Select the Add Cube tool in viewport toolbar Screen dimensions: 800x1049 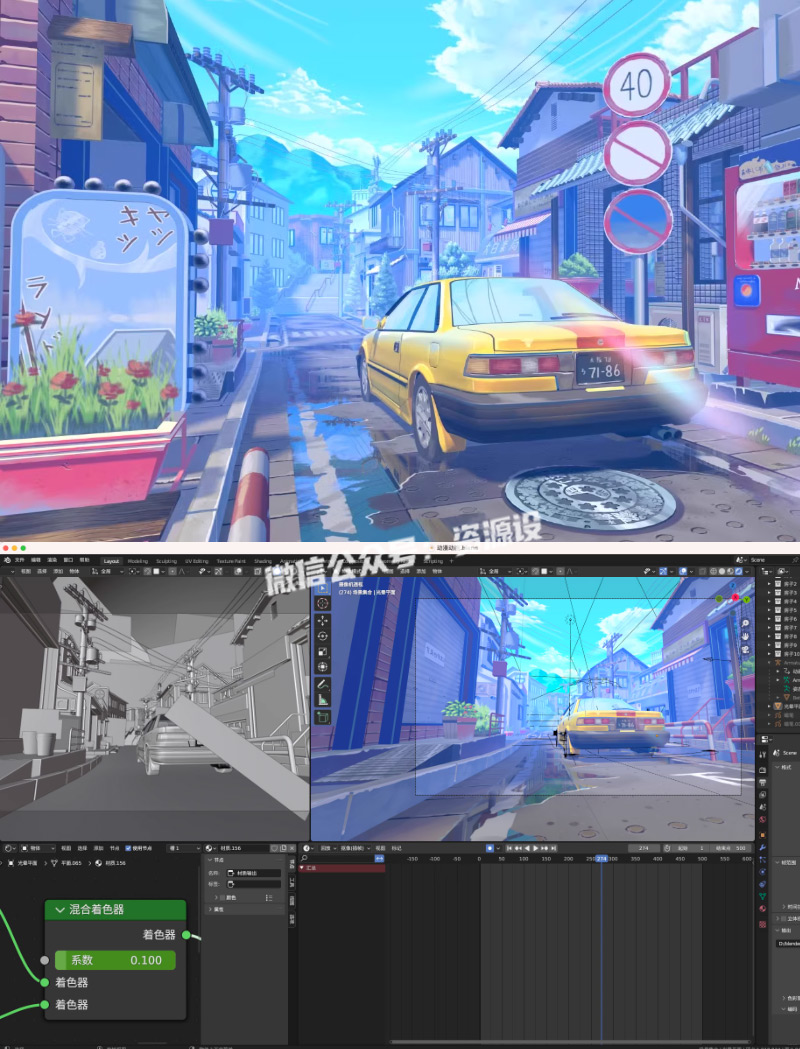(322, 717)
